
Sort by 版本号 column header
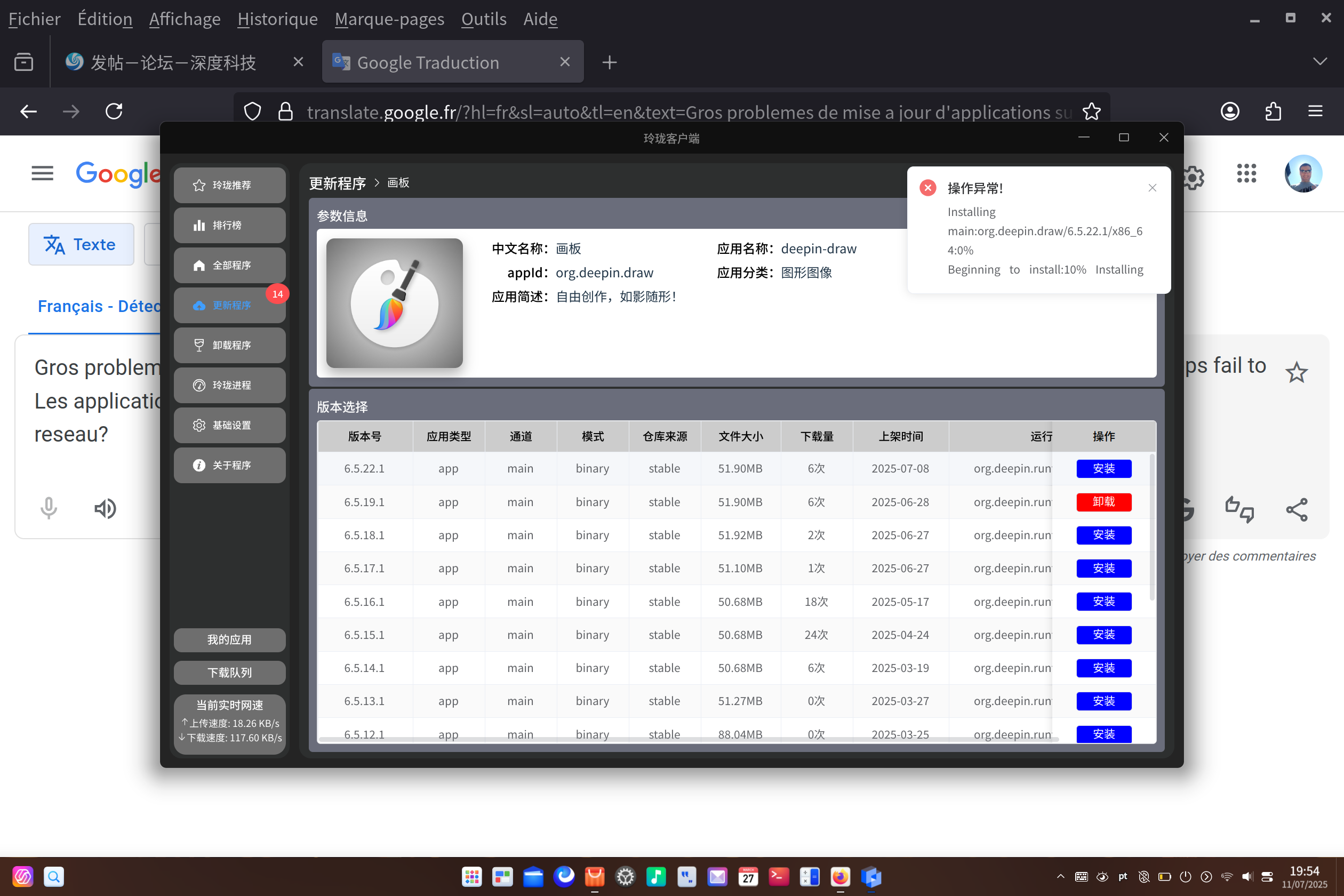[365, 437]
